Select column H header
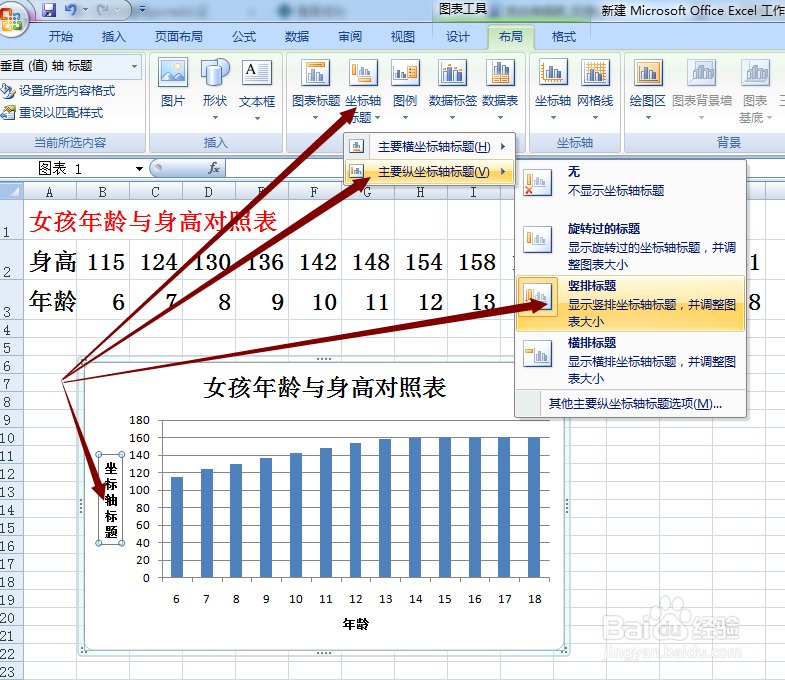The image size is (785, 680). [x=421, y=192]
